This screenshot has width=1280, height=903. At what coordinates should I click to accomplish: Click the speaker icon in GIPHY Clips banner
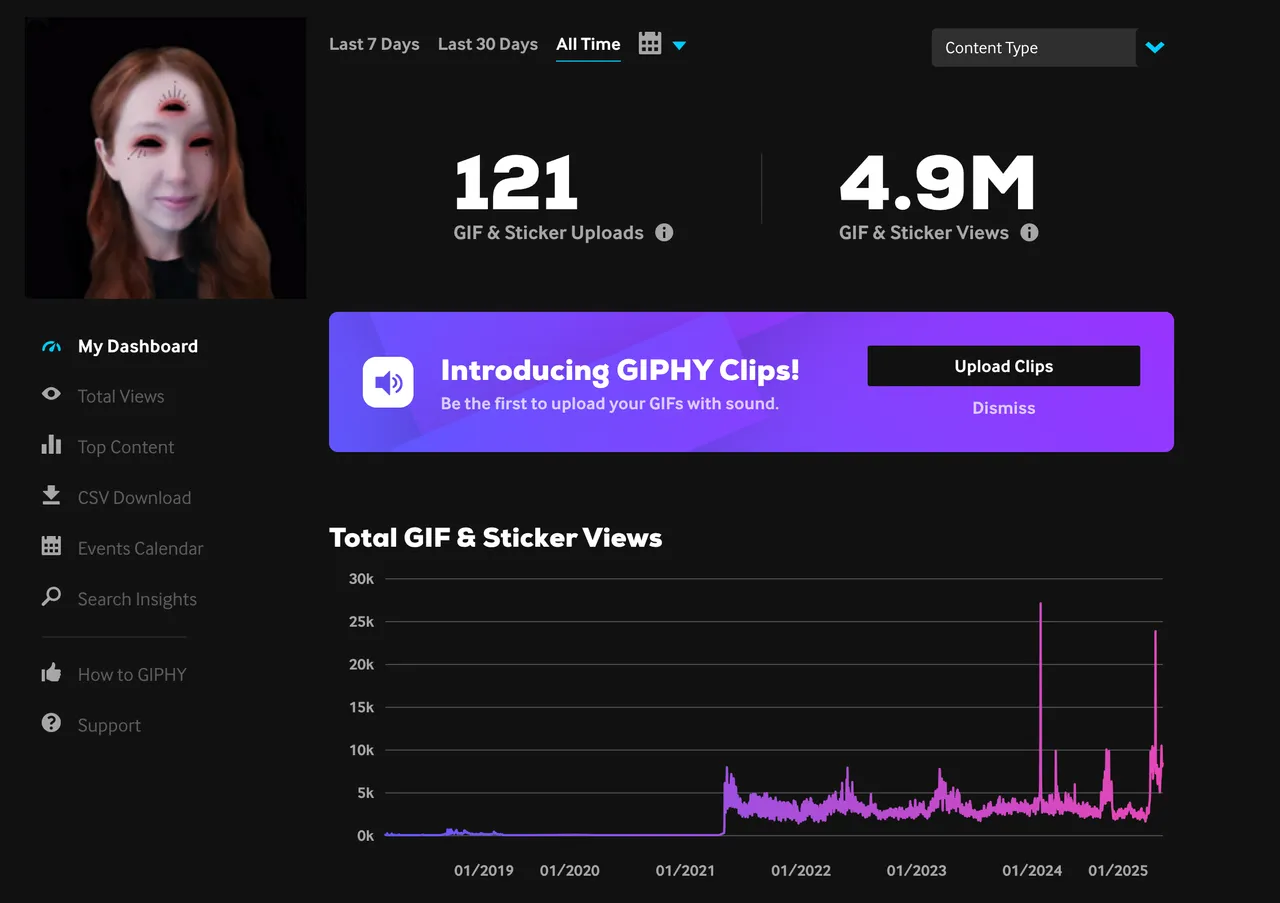click(388, 382)
